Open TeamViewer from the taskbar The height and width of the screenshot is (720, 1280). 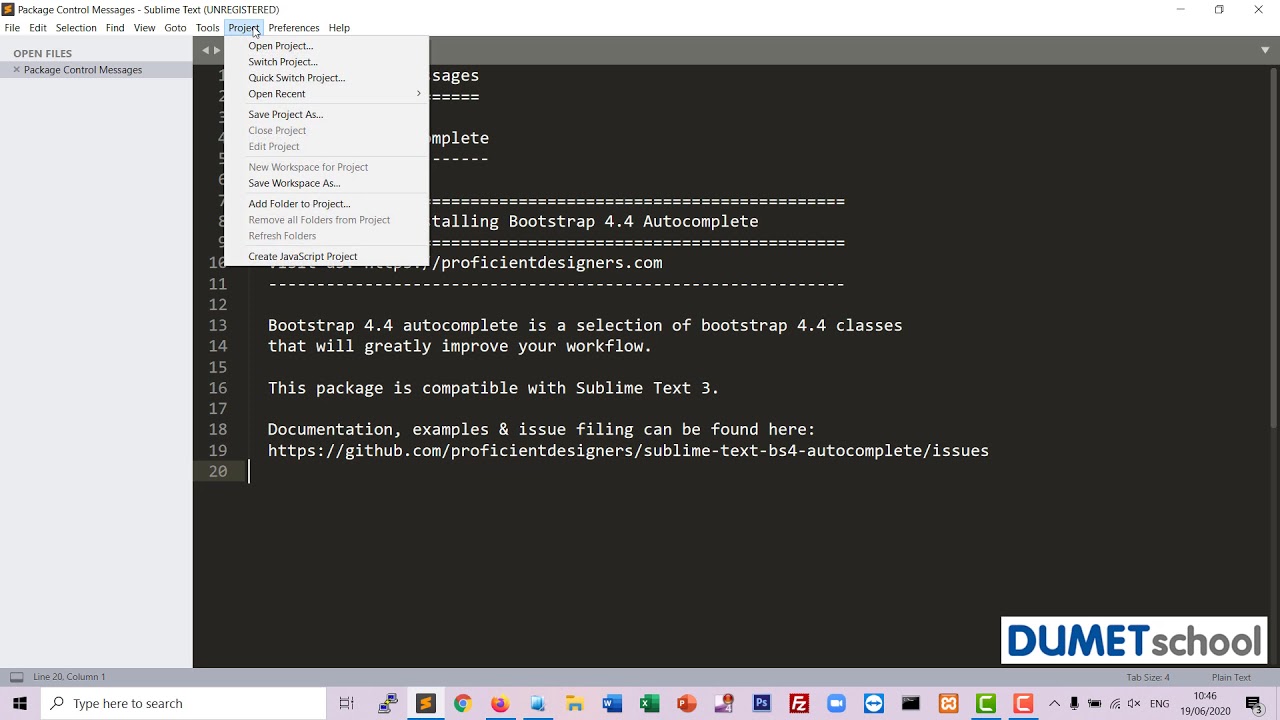[x=874, y=703]
